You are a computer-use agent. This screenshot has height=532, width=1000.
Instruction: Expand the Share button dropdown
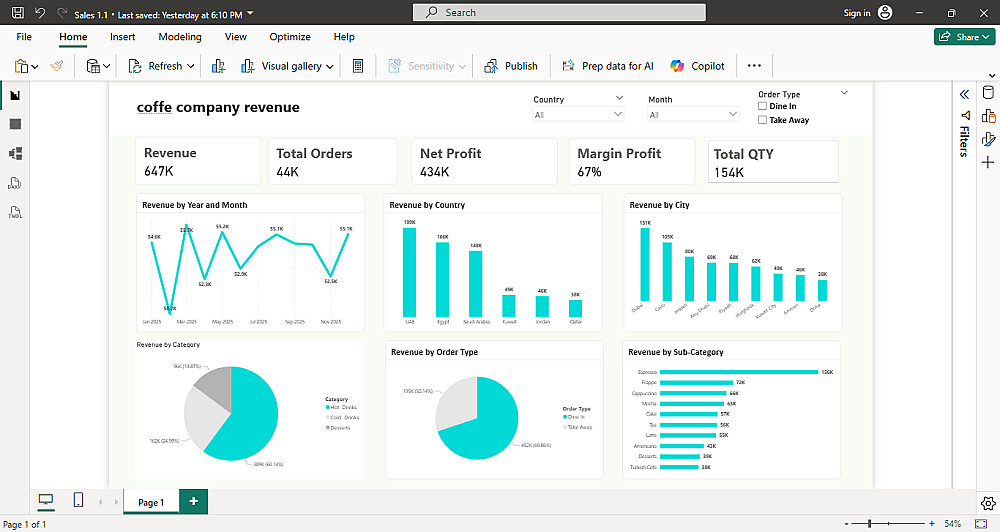[x=986, y=37]
